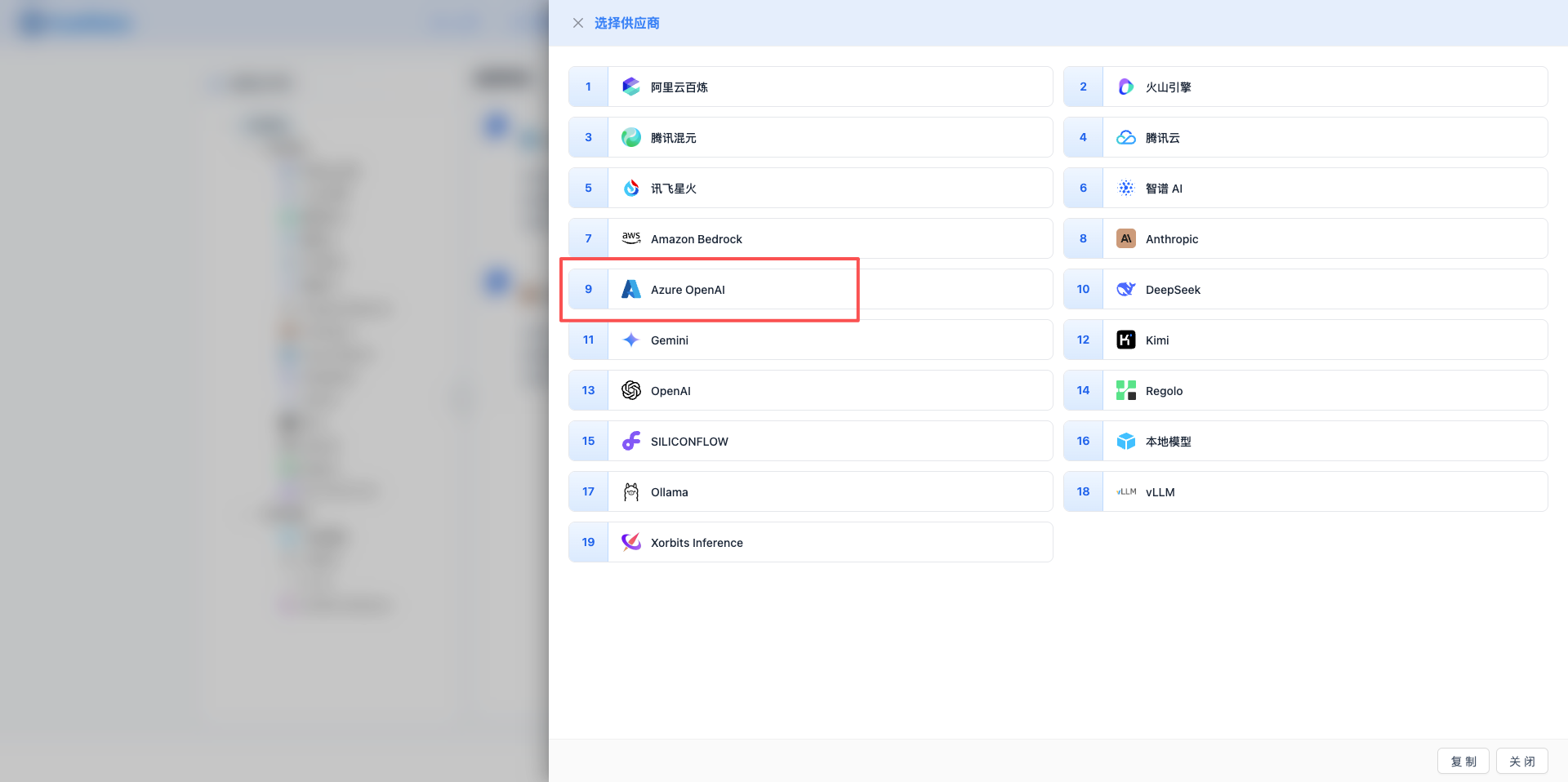Select the Gemini provider icon
The width and height of the screenshot is (1568, 782).
[630, 340]
